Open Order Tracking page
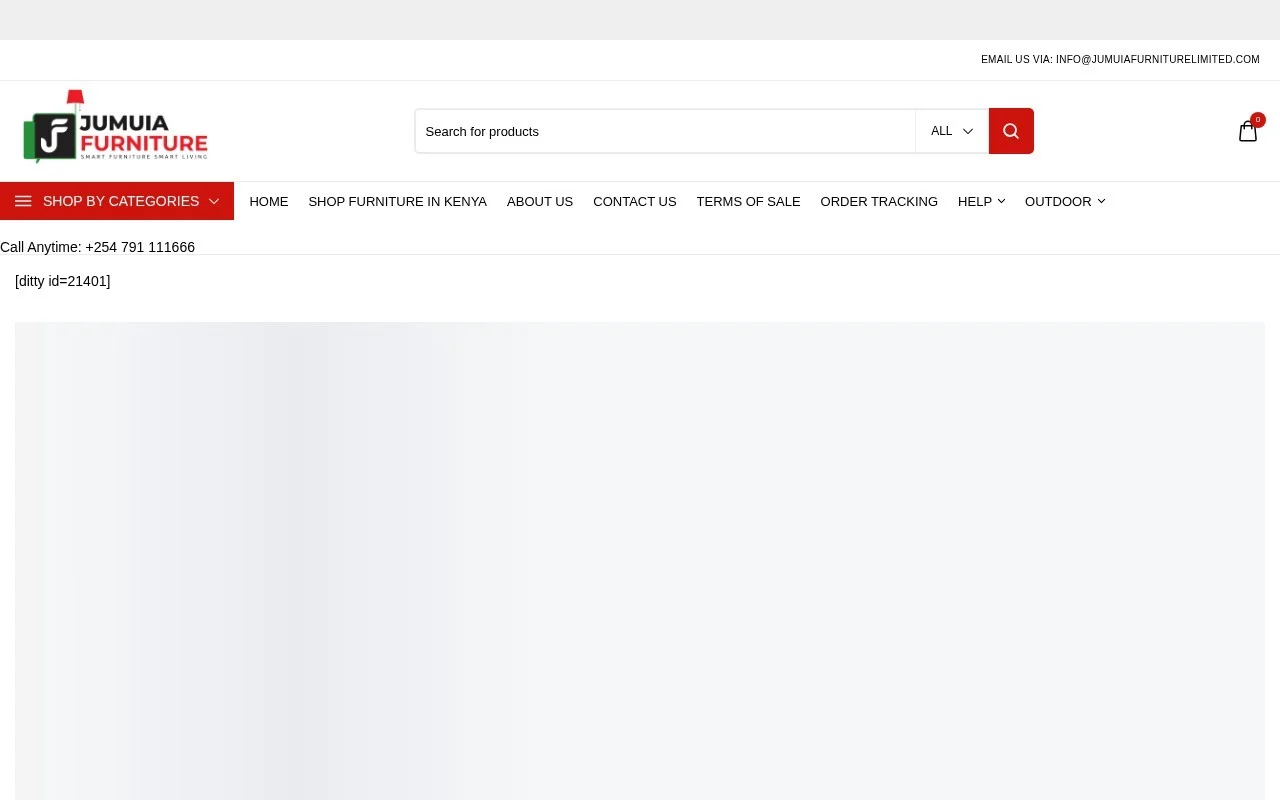Viewport: 1280px width, 800px height. pos(879,201)
